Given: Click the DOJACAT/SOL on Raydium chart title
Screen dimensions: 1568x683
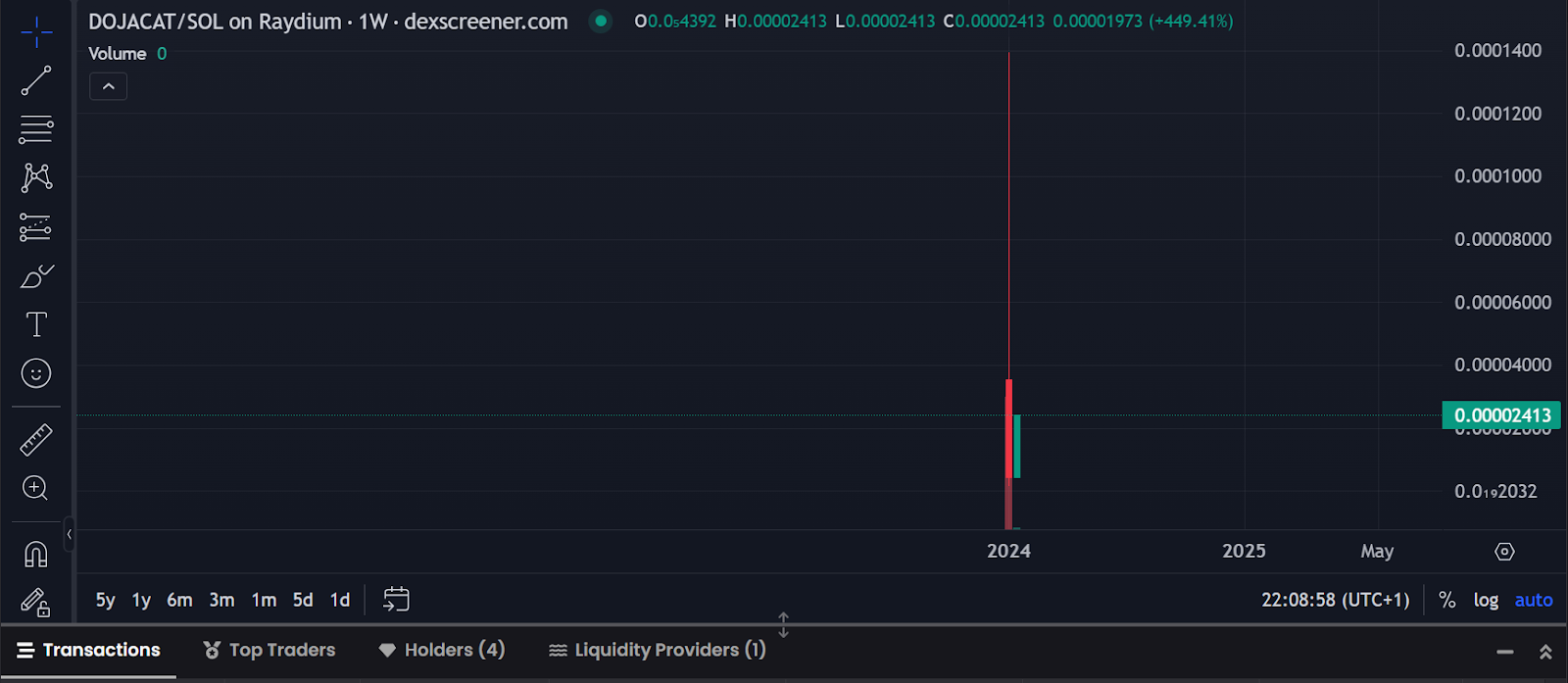Looking at the screenshot, I should click(x=328, y=22).
